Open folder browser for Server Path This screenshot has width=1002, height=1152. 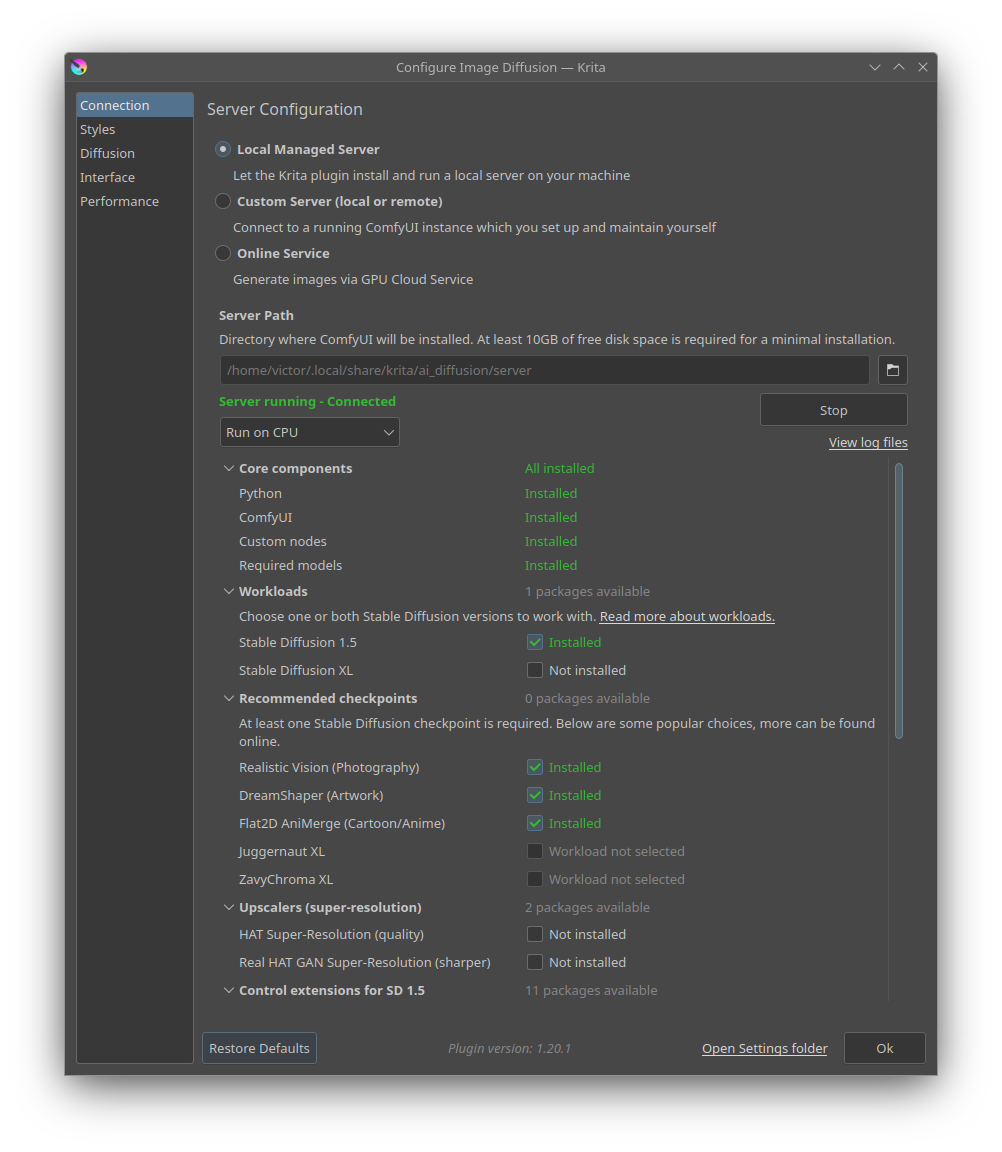893,370
